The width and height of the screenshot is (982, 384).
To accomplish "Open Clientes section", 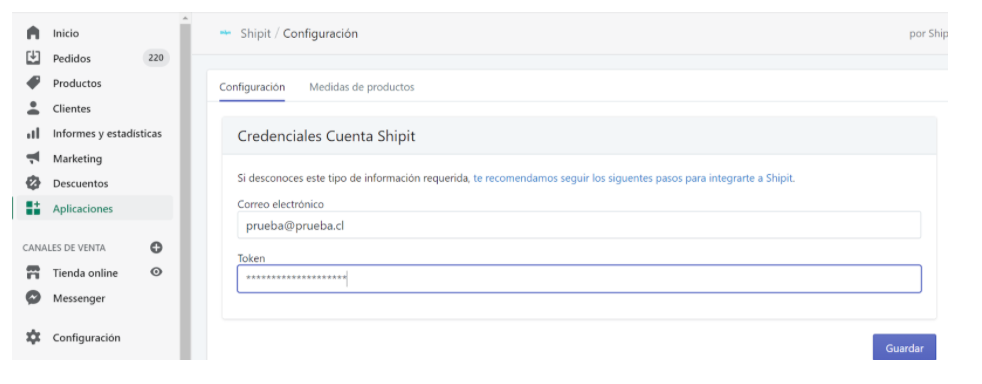I will click(71, 108).
